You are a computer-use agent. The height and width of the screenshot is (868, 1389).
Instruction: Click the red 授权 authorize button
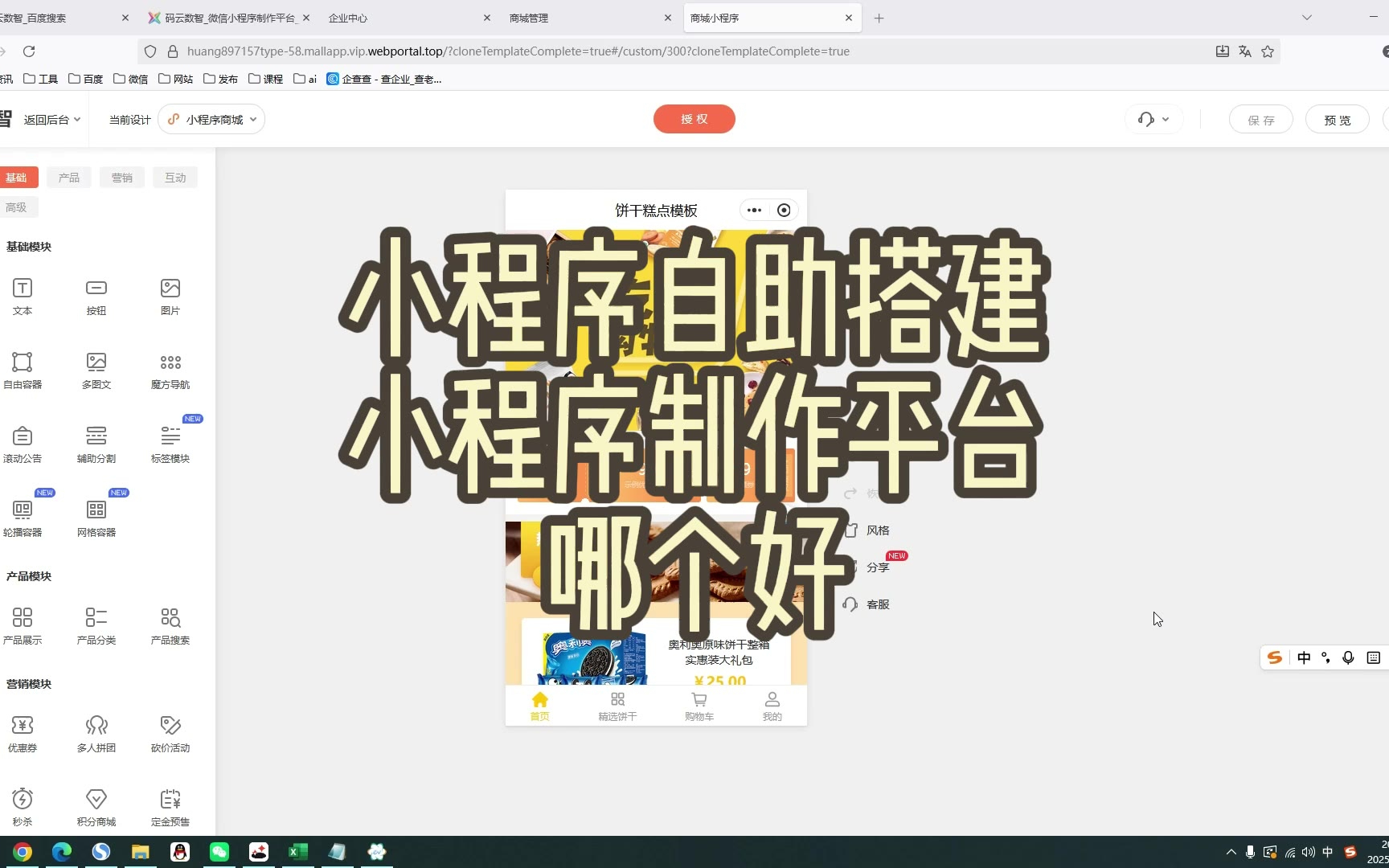[694, 119]
